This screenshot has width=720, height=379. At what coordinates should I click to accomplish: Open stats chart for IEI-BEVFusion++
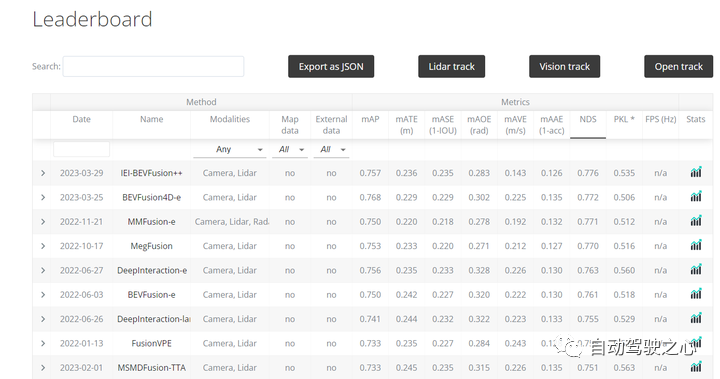[x=696, y=172]
